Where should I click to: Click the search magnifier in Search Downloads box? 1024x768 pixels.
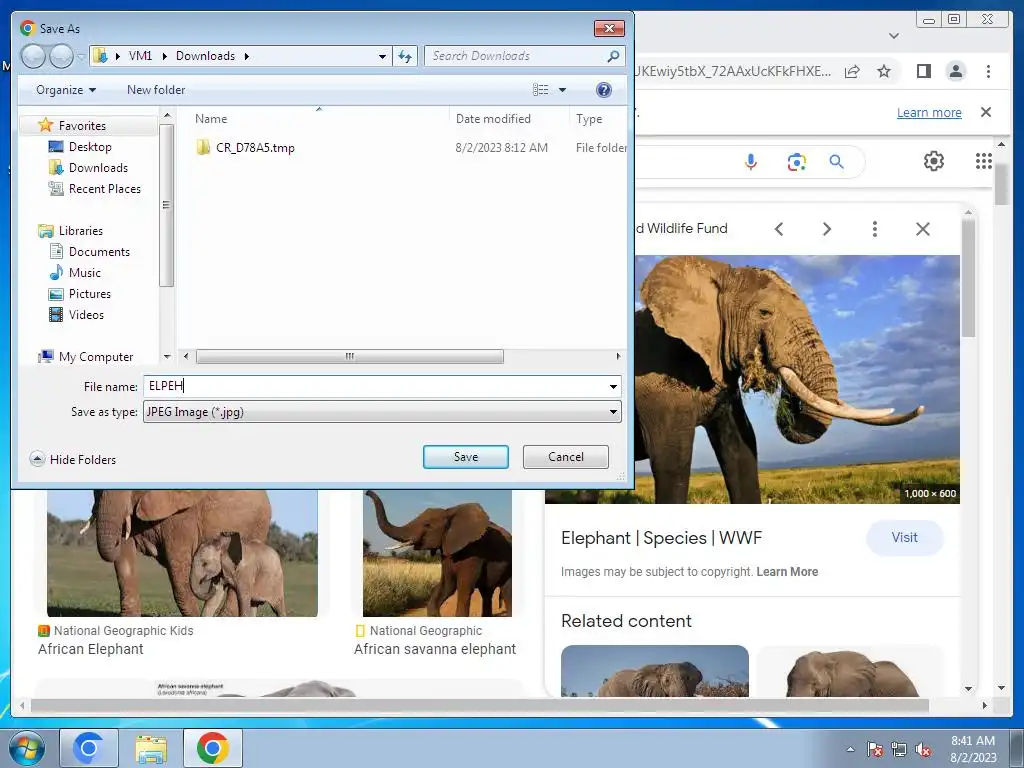click(613, 56)
